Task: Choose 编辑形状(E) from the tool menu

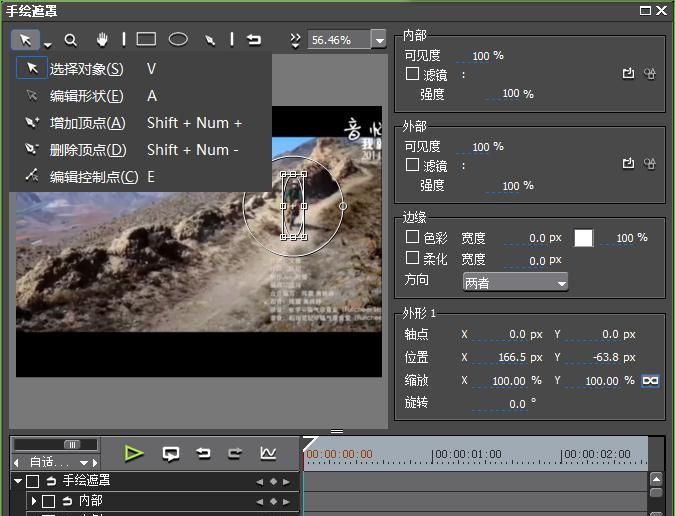Action: (x=141, y=96)
